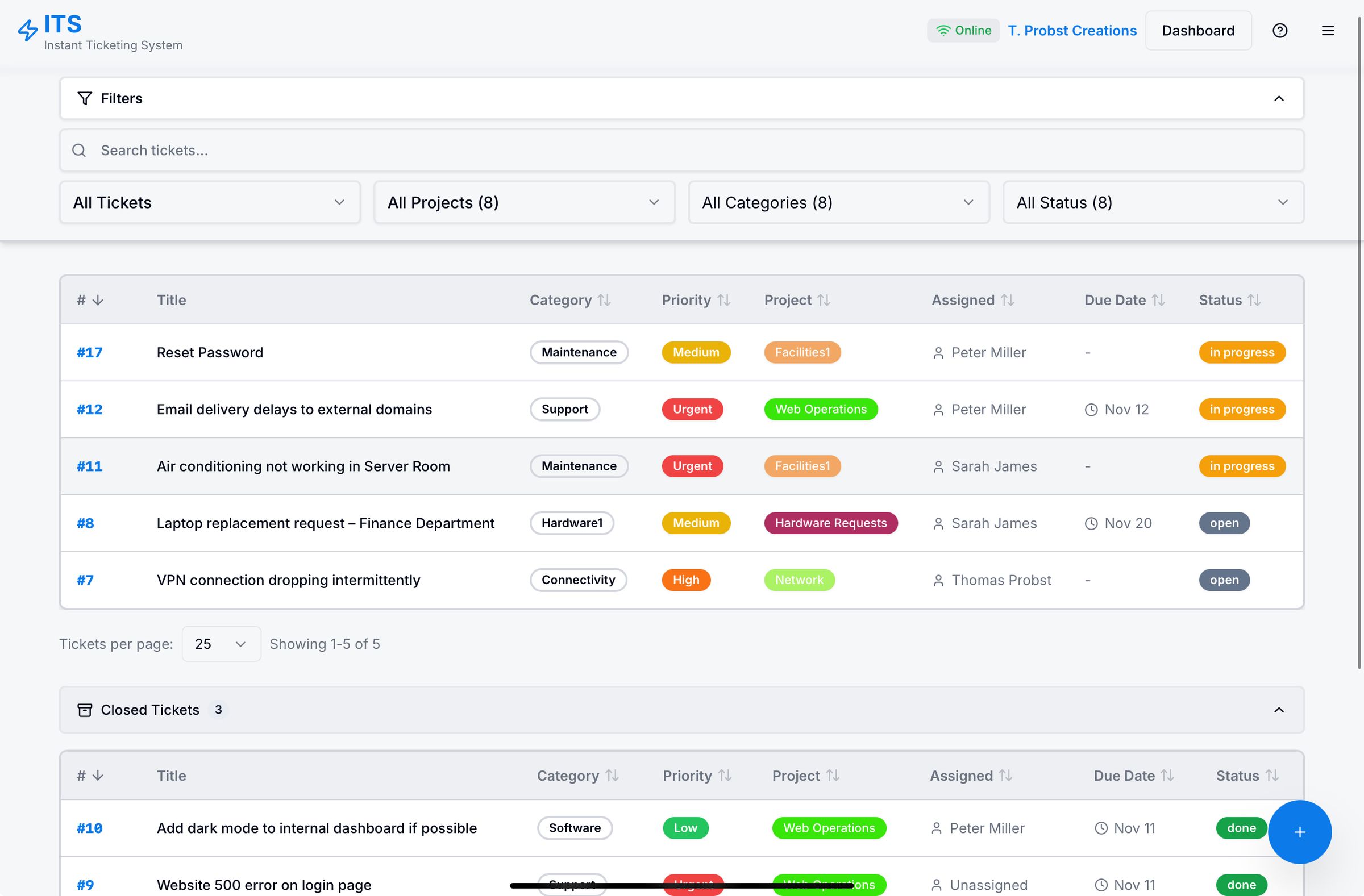Click the blue plus button to create a ticket
1364x896 pixels.
1300,832
